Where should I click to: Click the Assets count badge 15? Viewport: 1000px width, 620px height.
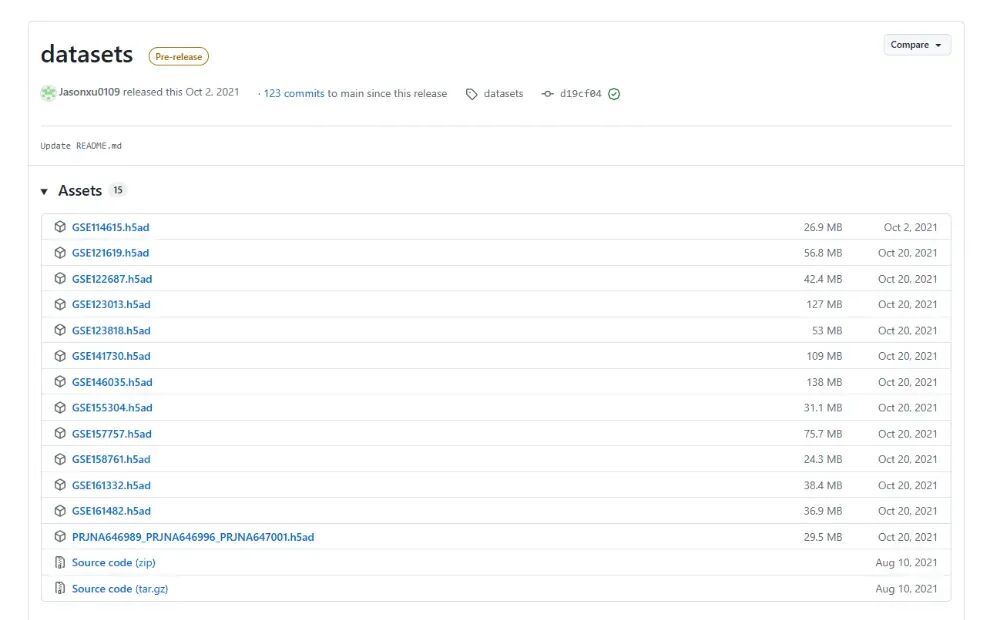point(117,190)
